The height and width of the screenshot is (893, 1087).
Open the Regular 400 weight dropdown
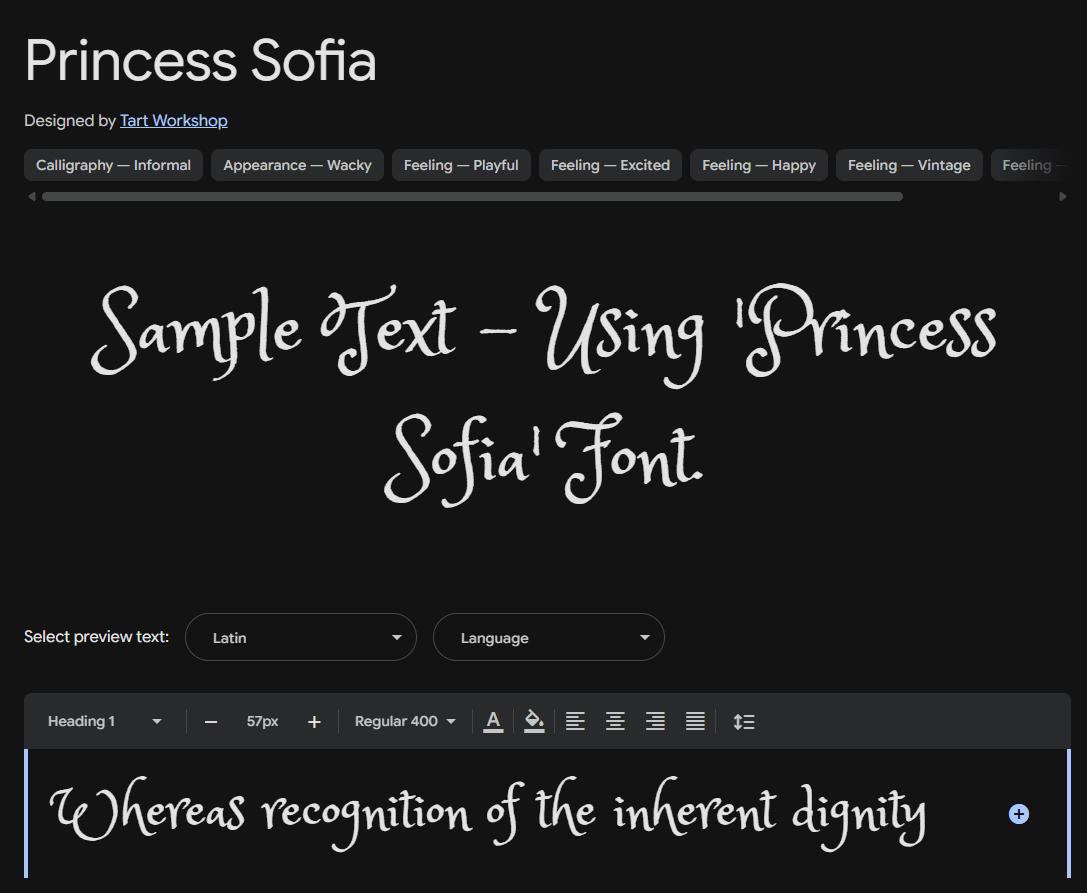point(405,721)
